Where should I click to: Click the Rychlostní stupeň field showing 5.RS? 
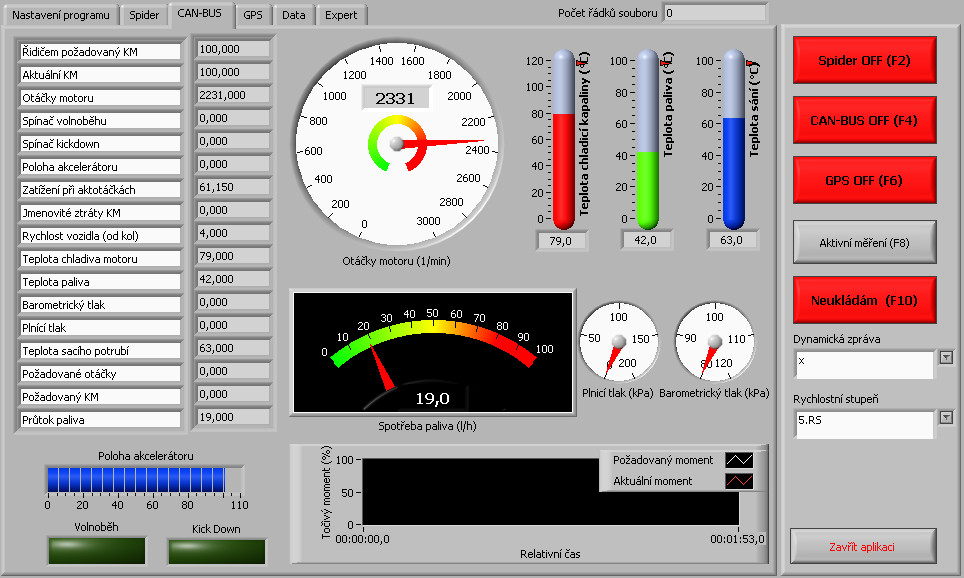[x=864, y=425]
